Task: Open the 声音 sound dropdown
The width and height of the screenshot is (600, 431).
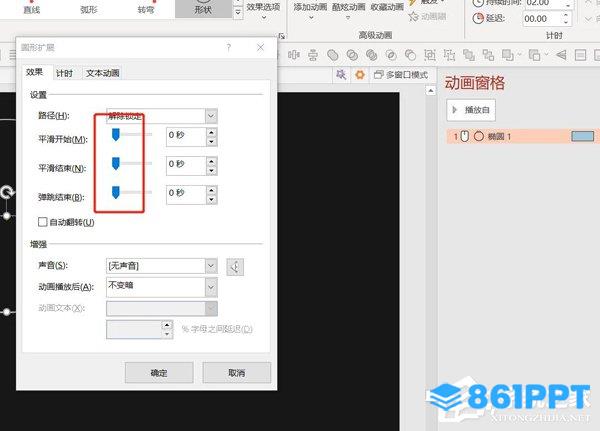Action: (x=211, y=266)
